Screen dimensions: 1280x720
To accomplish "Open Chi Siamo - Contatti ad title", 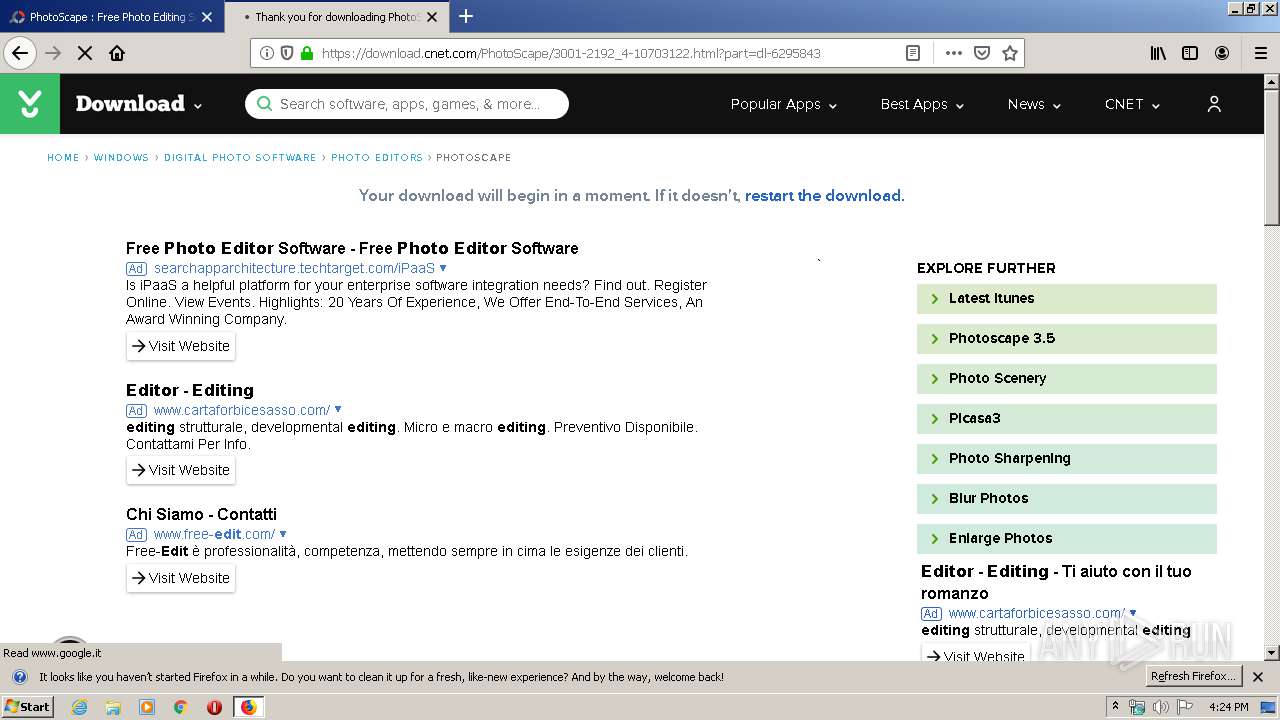I will click(x=201, y=514).
